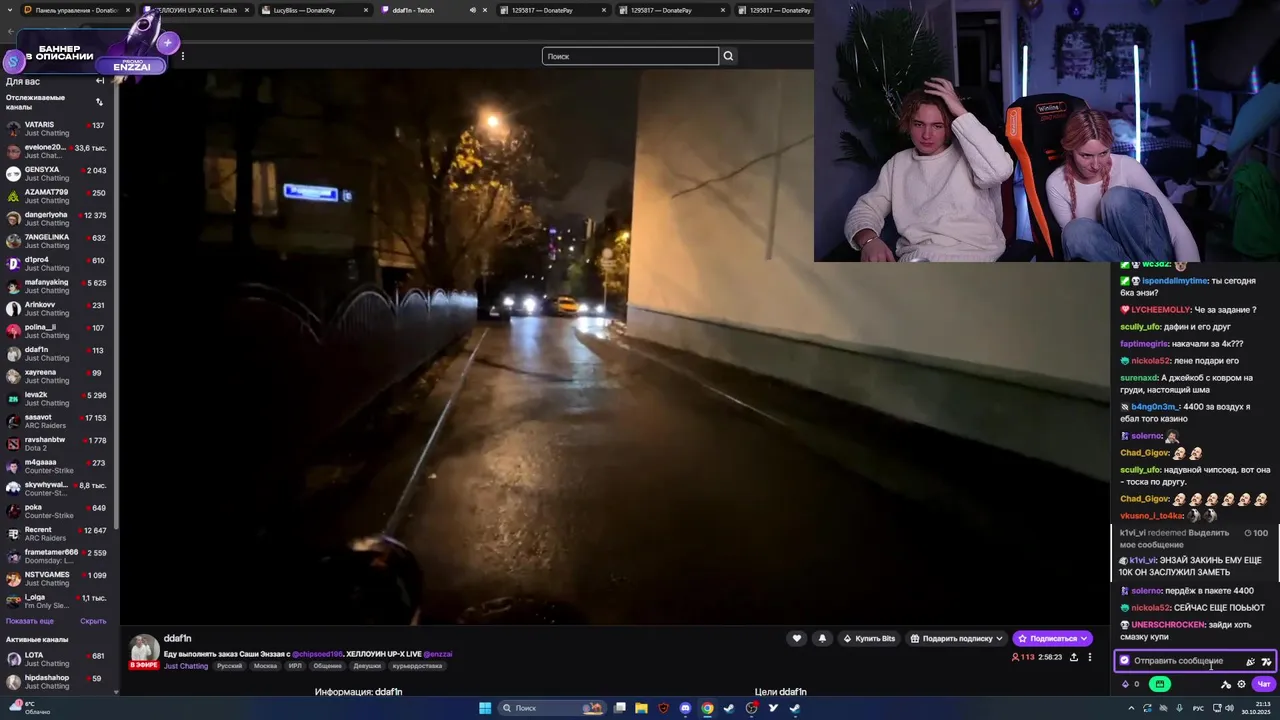Open VATARIS channel from sidebar
Image resolution: width=1280 pixels, height=720 pixels.
tap(59, 129)
